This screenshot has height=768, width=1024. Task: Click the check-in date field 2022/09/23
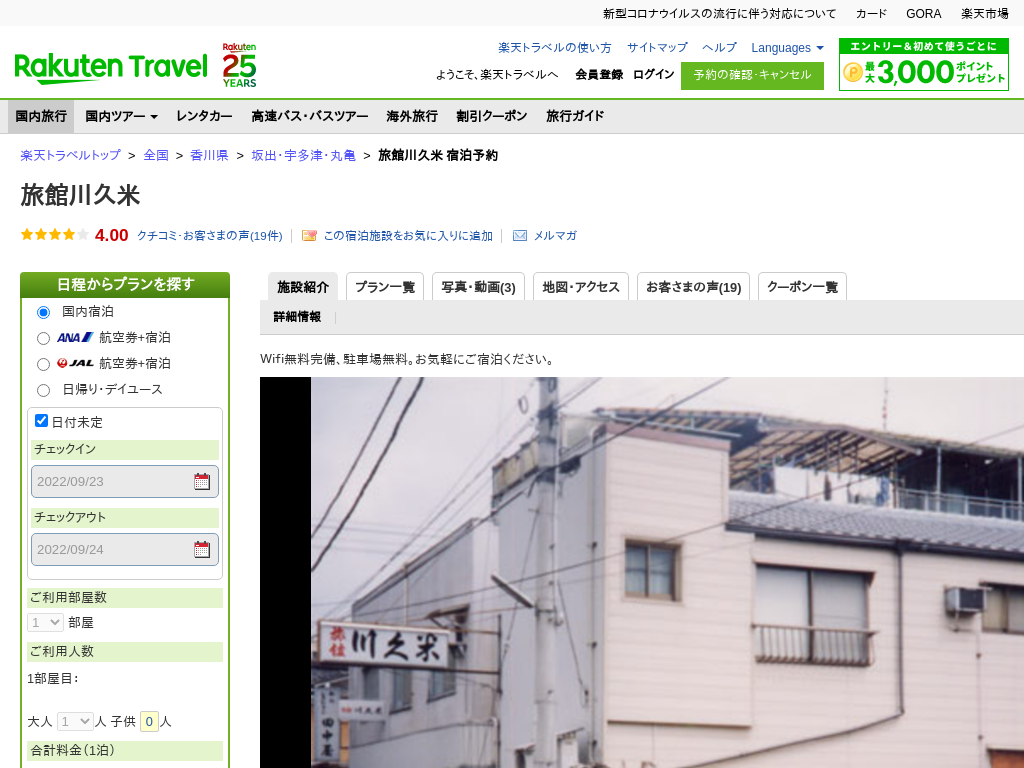click(x=125, y=482)
